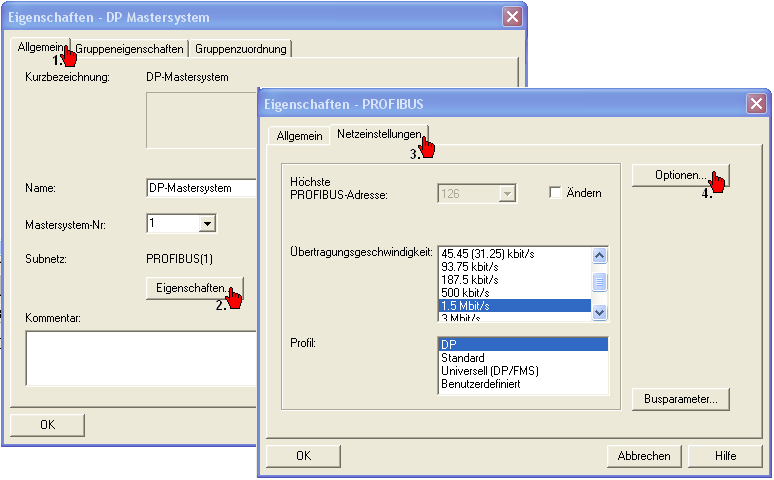Click OK in the PROFIBUS dialog

pyautogui.click(x=304, y=456)
